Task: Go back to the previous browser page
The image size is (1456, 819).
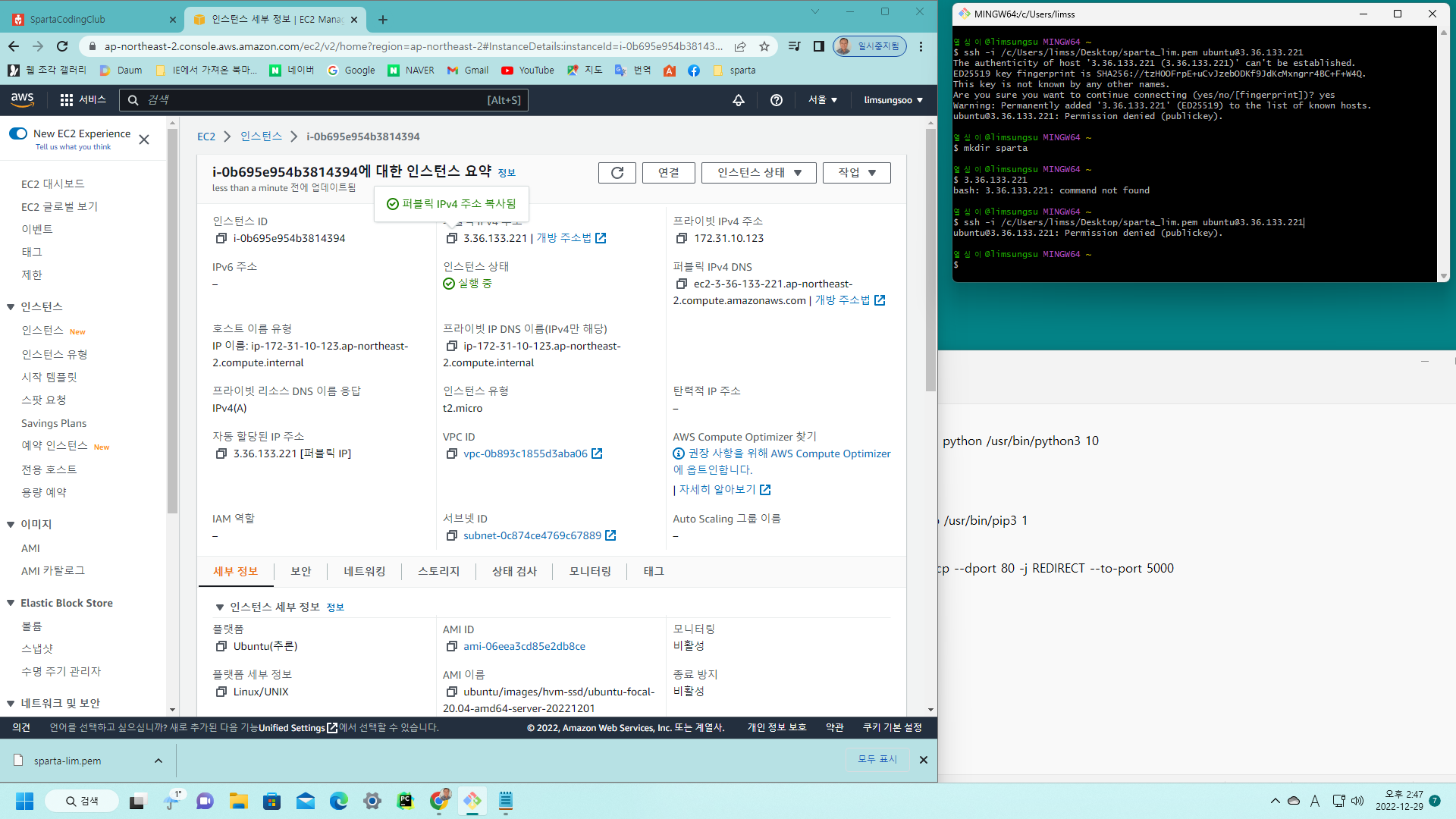Action: pos(14,46)
